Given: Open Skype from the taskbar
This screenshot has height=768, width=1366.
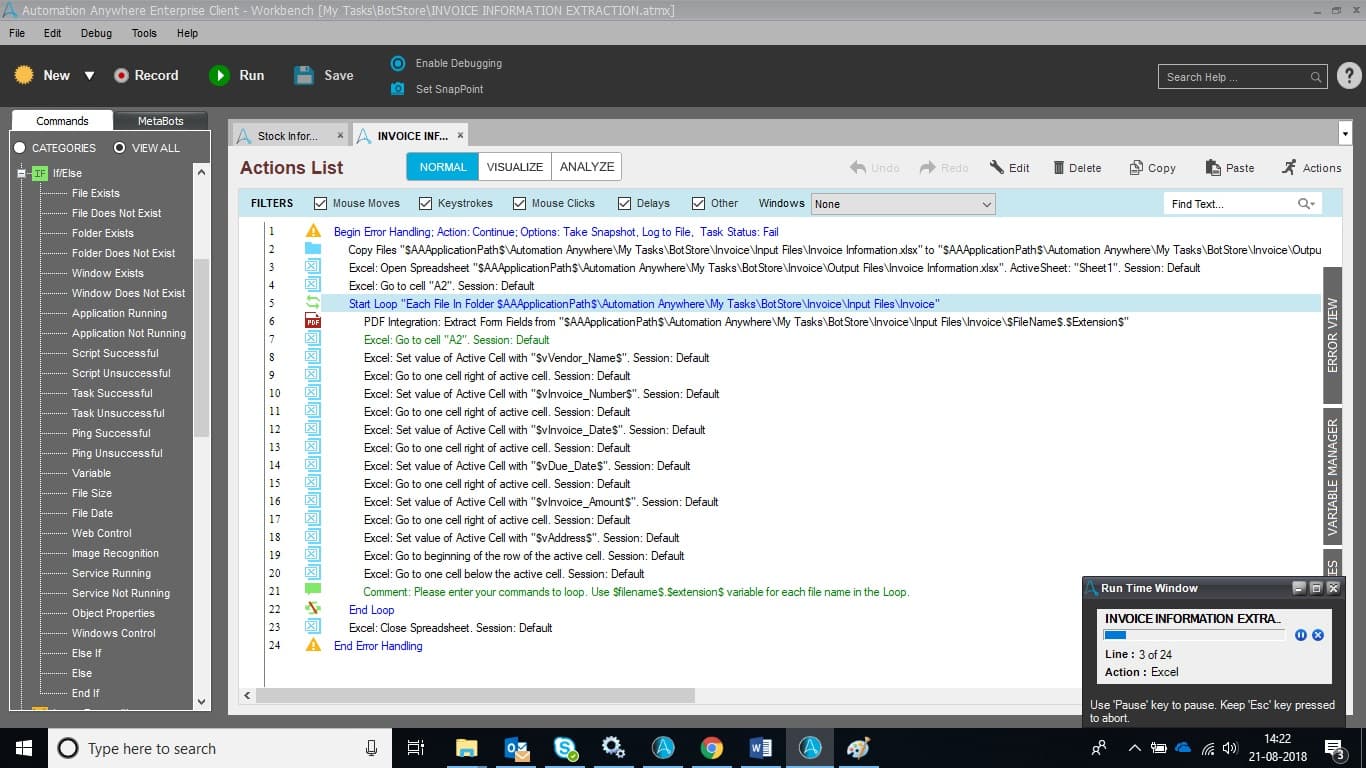Looking at the screenshot, I should click(565, 748).
